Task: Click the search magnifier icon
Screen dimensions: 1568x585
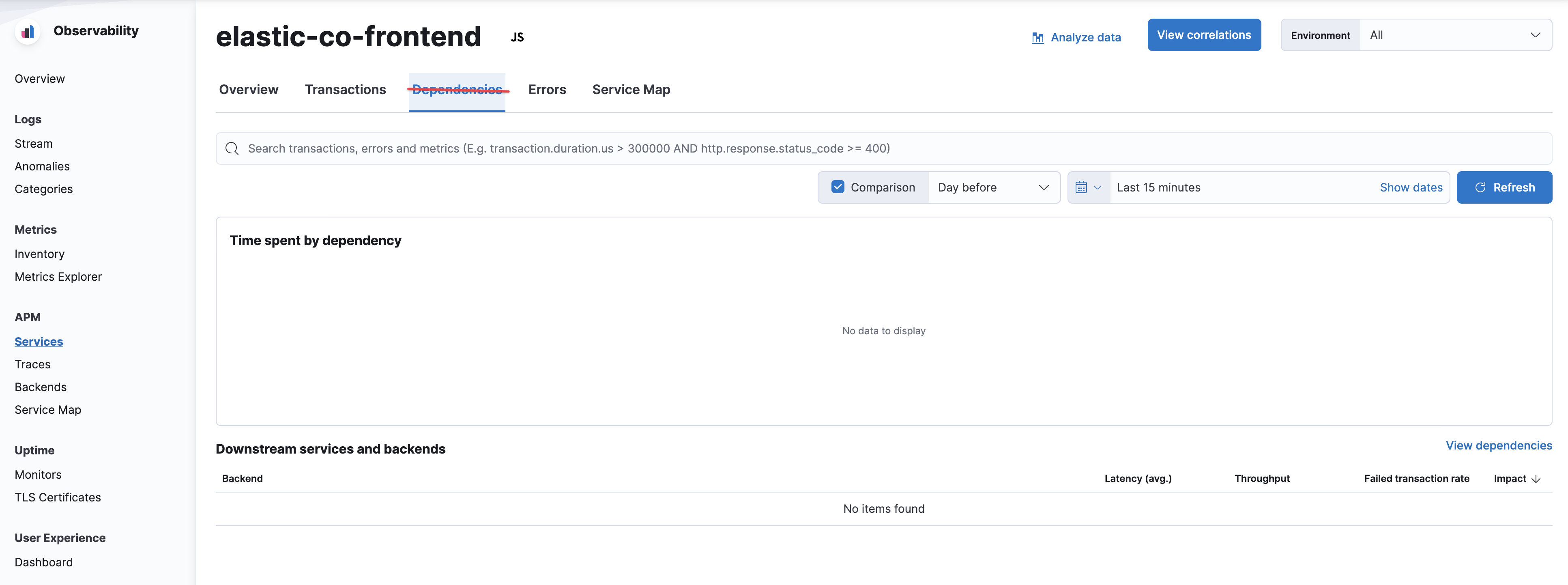Action: (232, 148)
